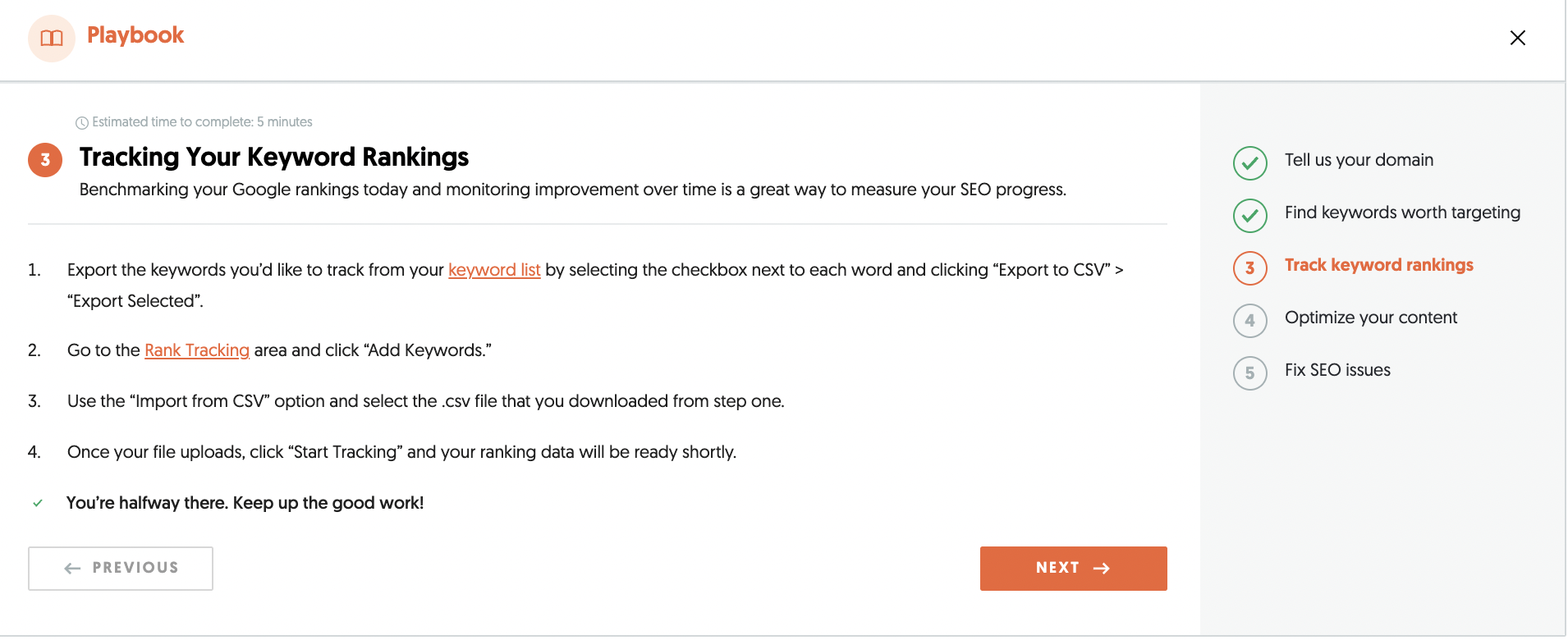Open the keyword list link

494,270
